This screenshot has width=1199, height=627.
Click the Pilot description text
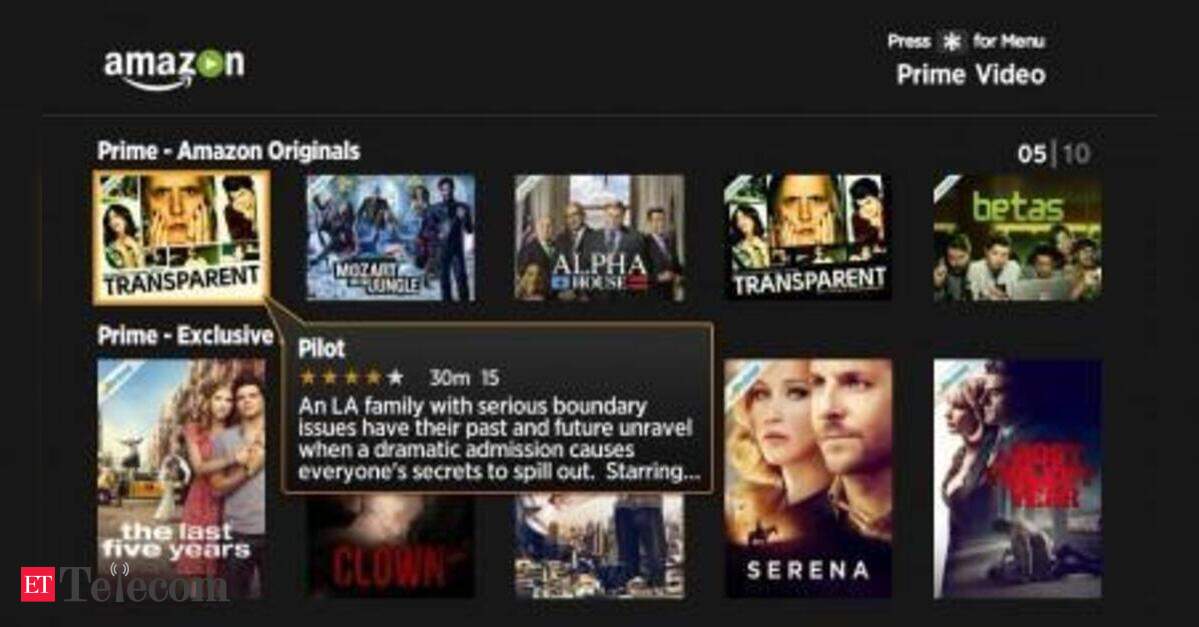click(499, 439)
